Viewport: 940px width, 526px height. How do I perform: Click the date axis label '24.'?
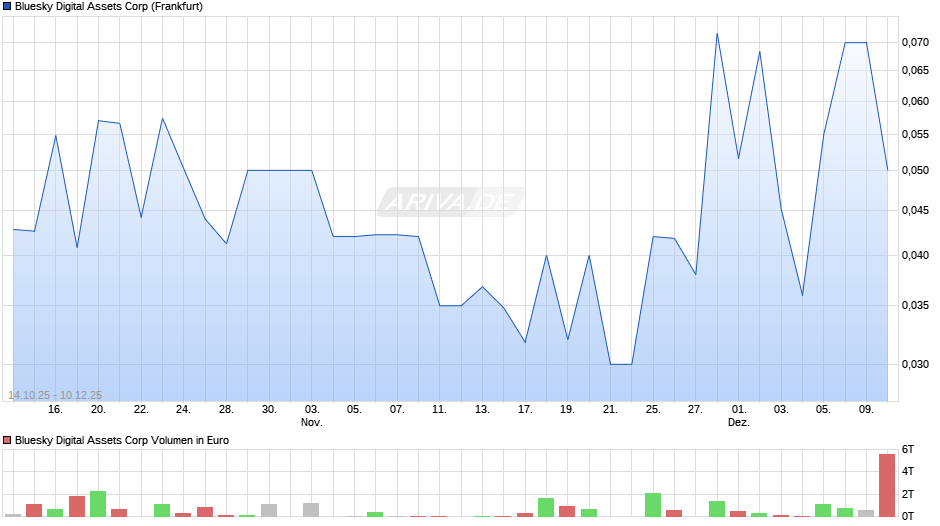click(x=183, y=409)
